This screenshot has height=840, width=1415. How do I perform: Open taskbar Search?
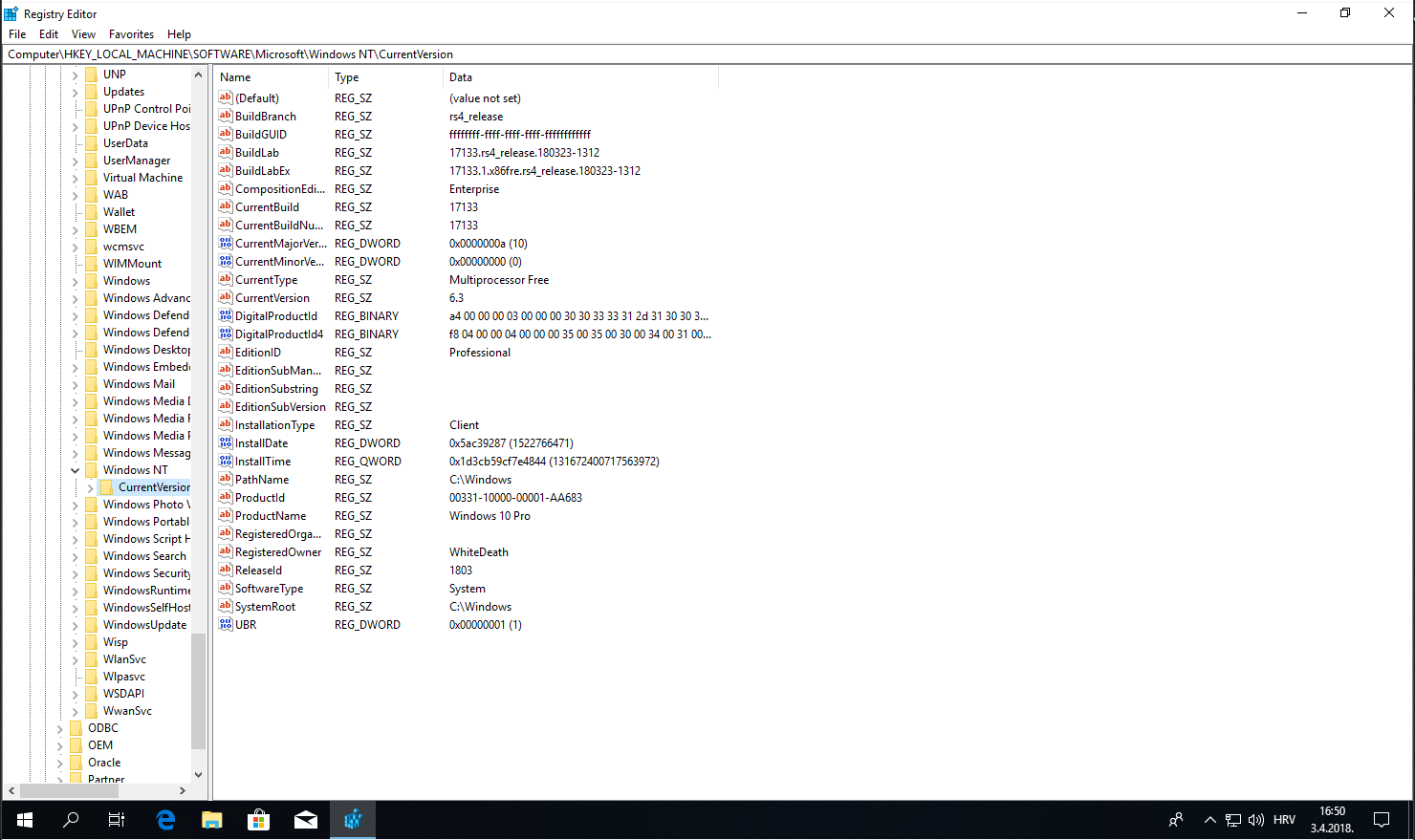pyautogui.click(x=71, y=820)
